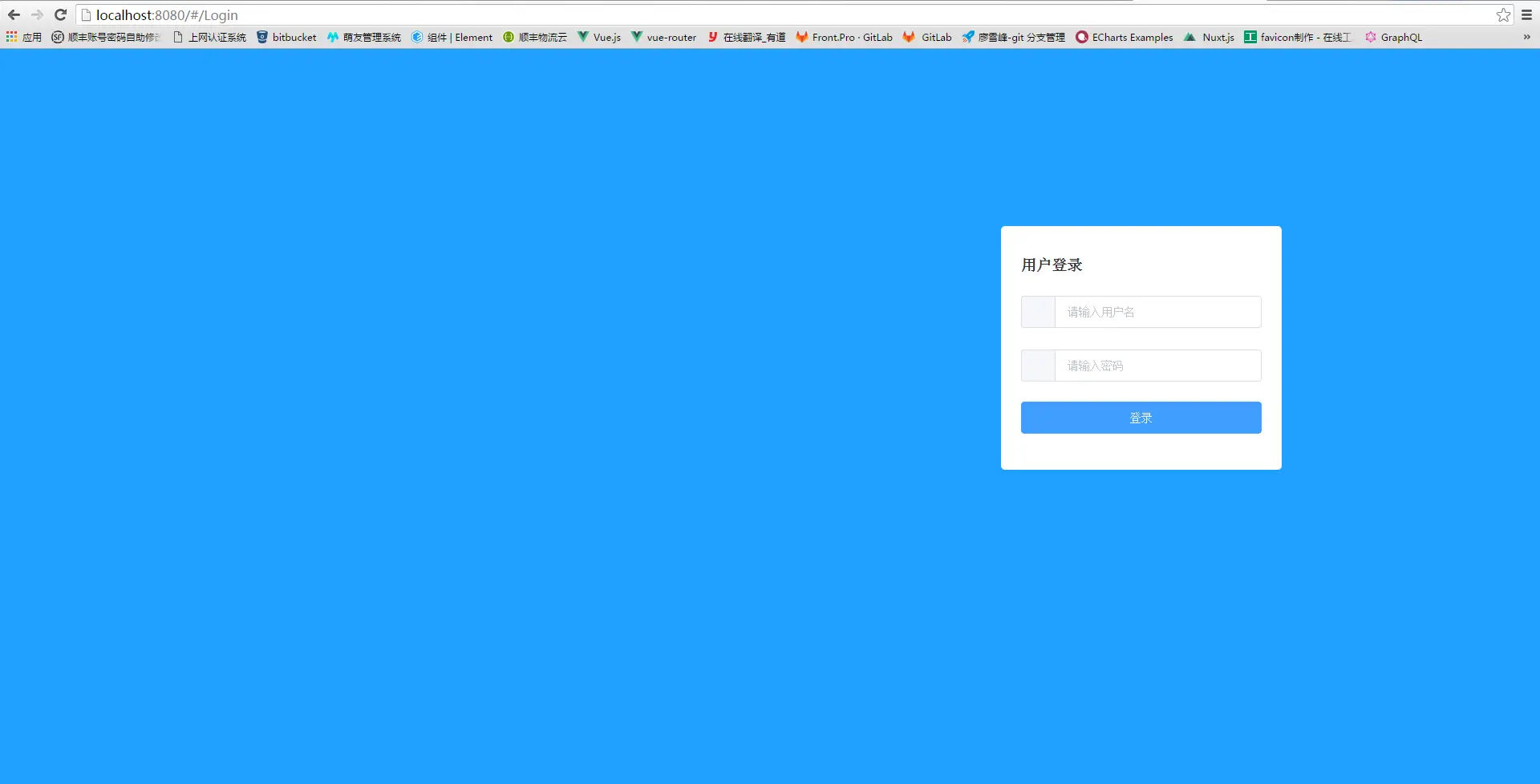Go back with the browser back arrow
The width and height of the screenshot is (1540, 784).
coord(14,14)
